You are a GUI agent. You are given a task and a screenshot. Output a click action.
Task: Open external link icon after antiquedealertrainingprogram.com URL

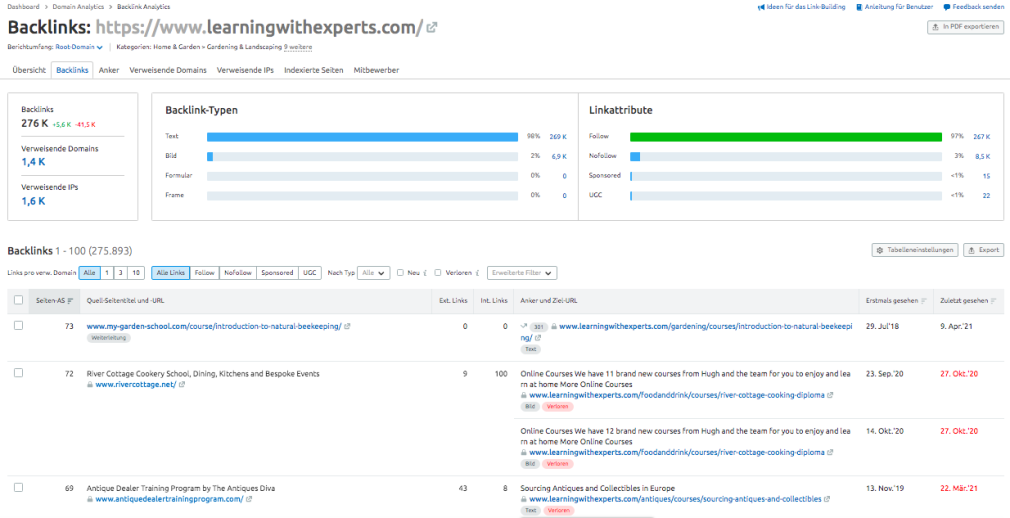click(249, 499)
